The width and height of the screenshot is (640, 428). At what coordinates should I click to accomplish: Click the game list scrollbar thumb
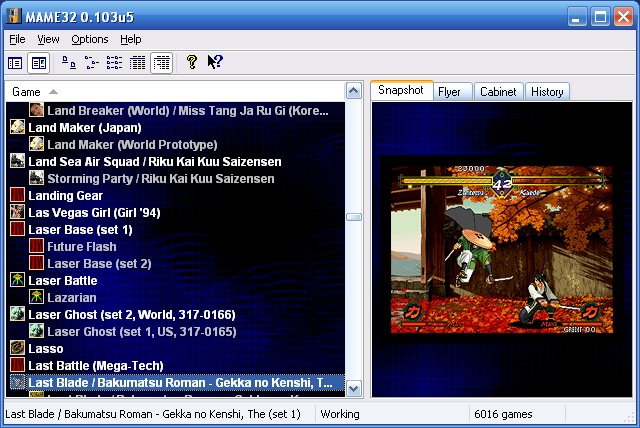click(354, 217)
